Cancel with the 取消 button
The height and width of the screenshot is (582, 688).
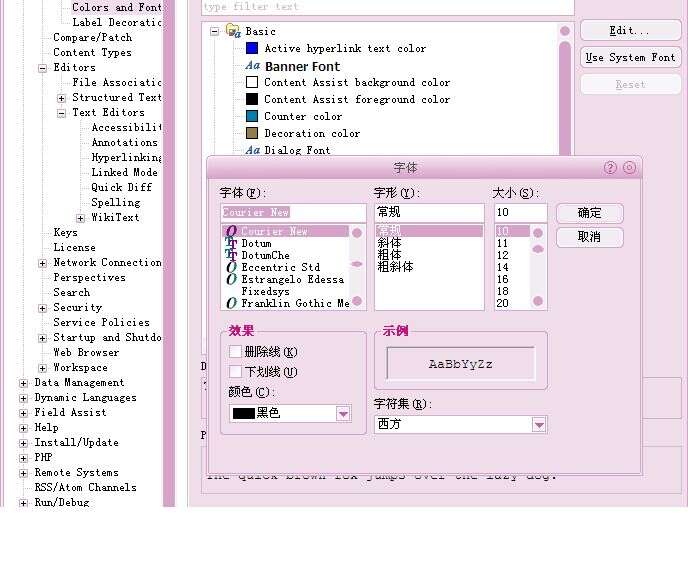click(x=589, y=237)
